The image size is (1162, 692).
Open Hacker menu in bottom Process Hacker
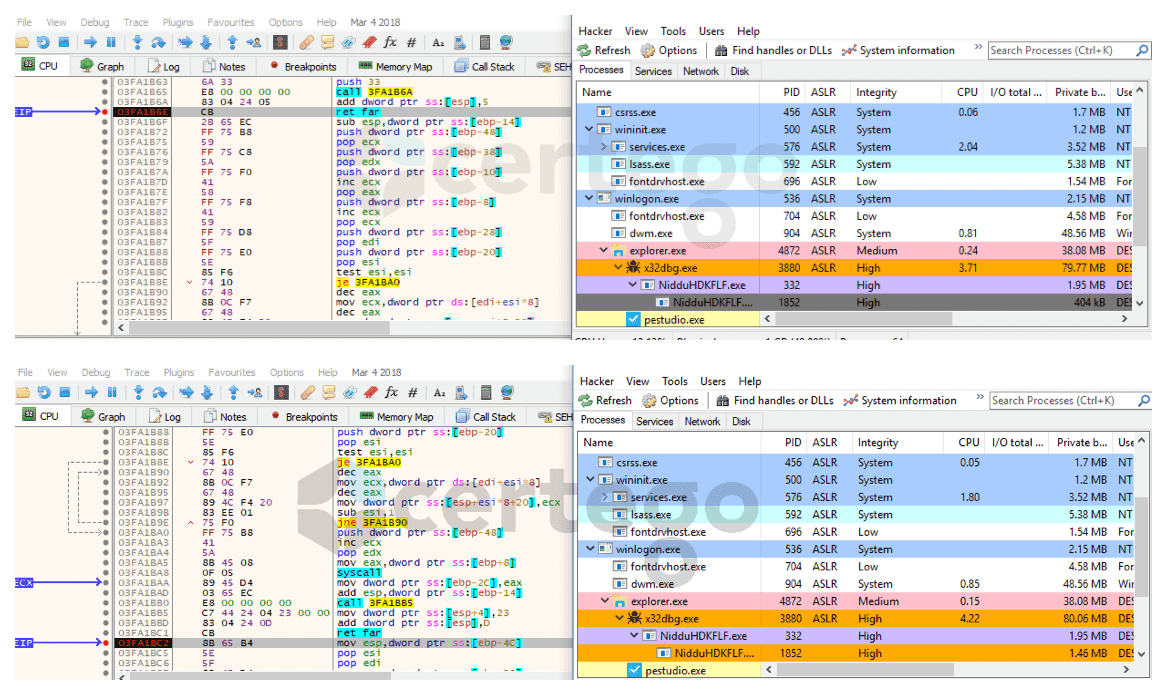click(x=597, y=381)
